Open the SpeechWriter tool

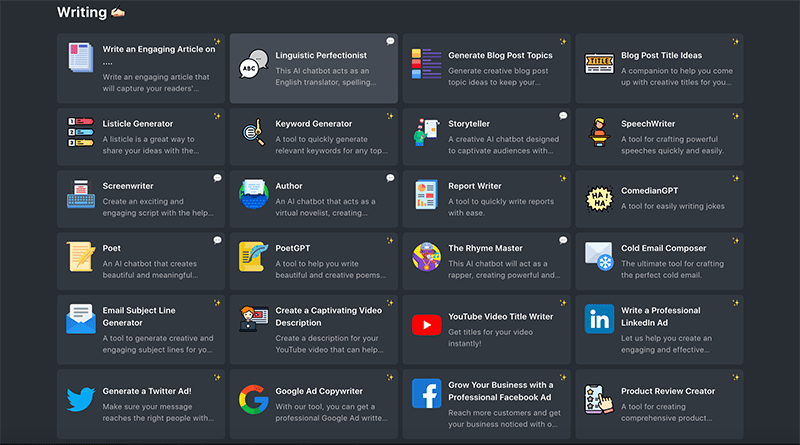coord(659,137)
